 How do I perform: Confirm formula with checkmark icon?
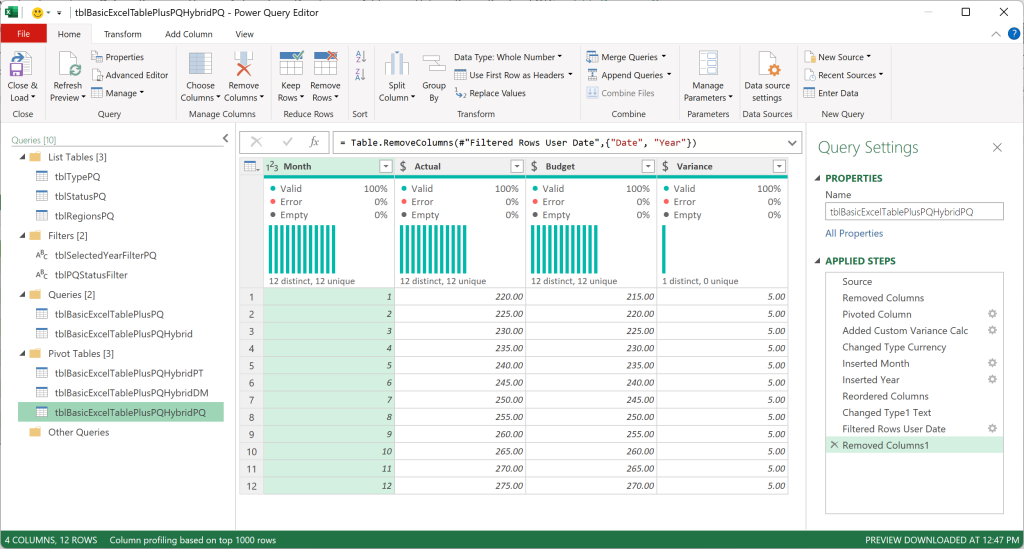(x=287, y=142)
